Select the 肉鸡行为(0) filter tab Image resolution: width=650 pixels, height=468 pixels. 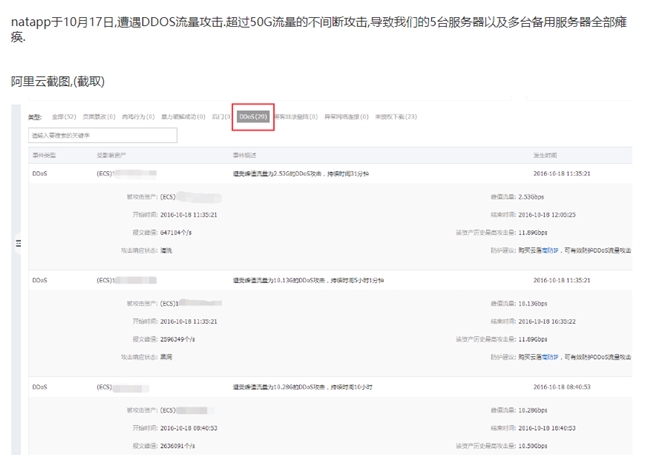(138, 117)
